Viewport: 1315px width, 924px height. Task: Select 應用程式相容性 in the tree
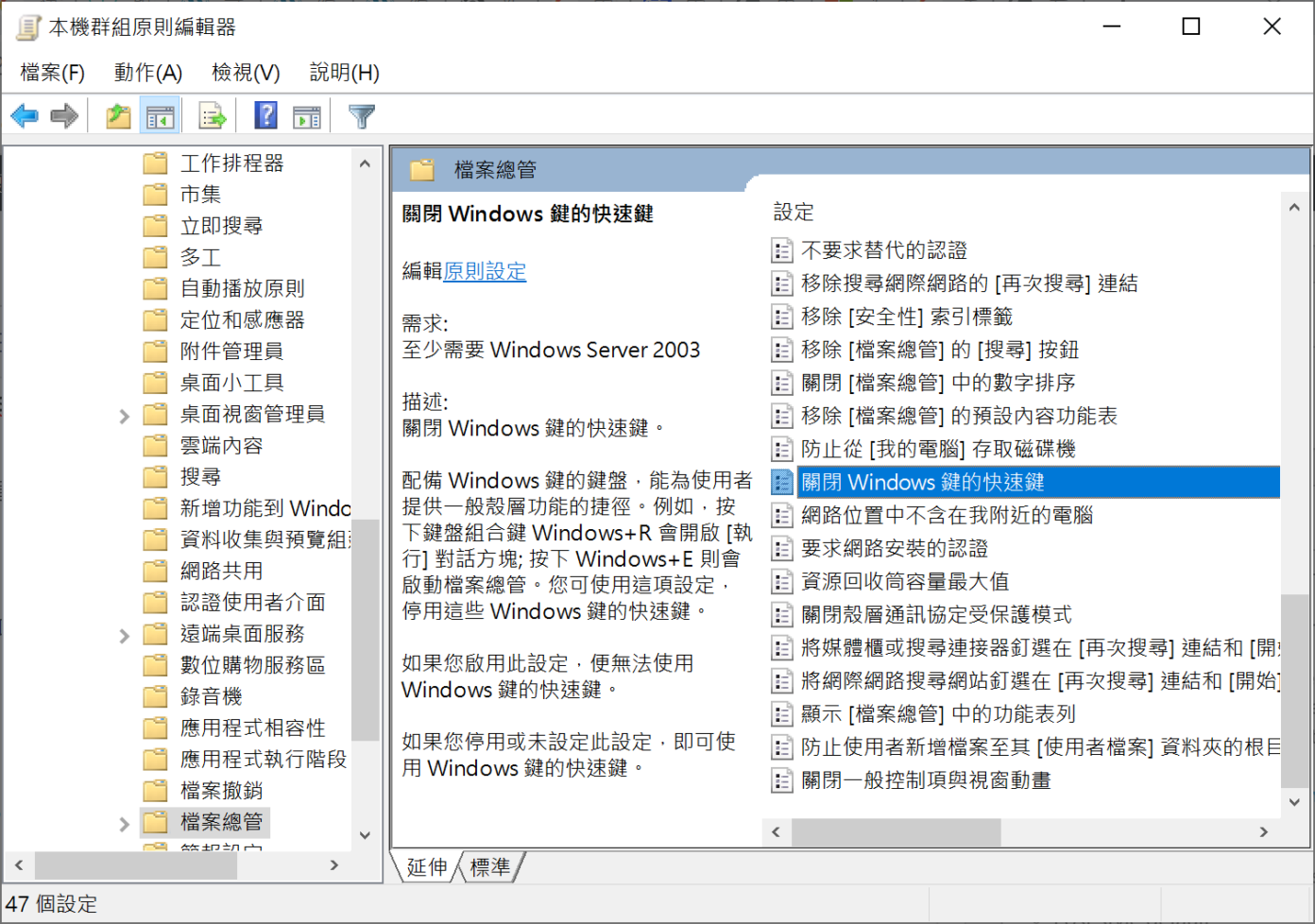tap(253, 728)
